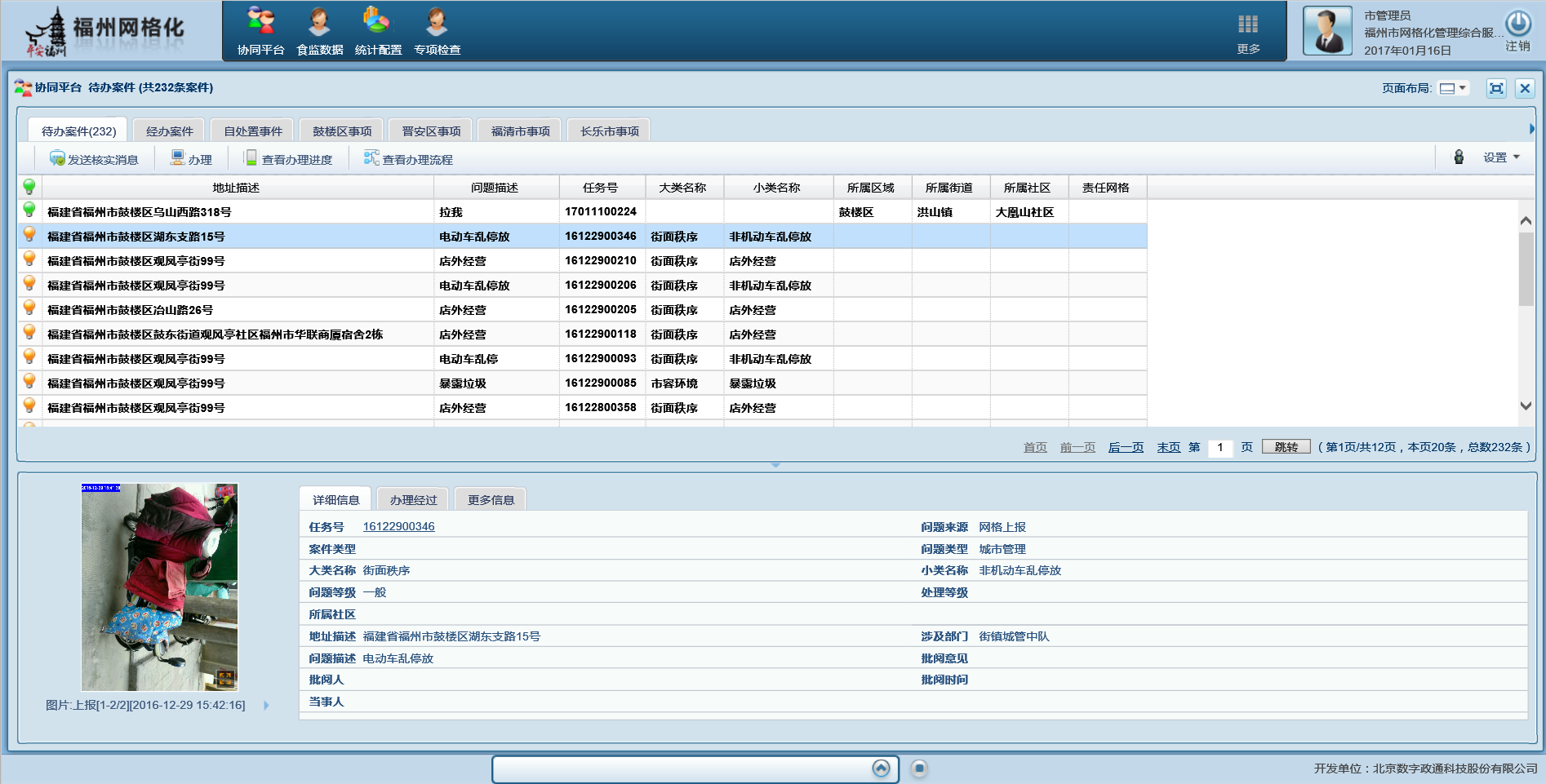The height and width of the screenshot is (784, 1546).
Task: Click the 跳转 button
Action: pyautogui.click(x=1286, y=447)
